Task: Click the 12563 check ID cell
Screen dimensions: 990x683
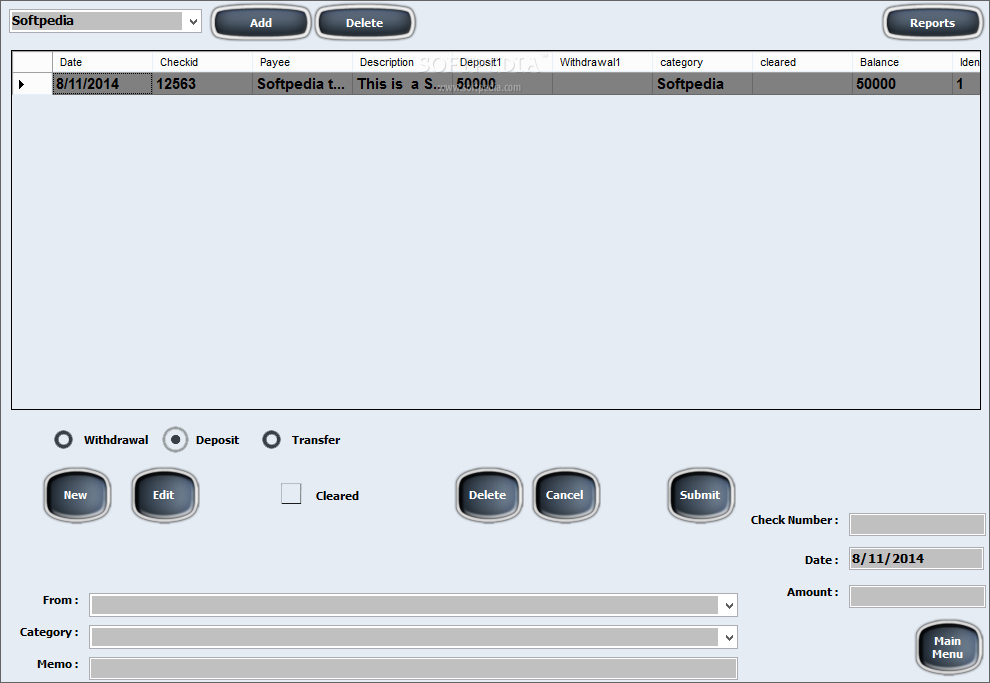Action: tap(203, 84)
